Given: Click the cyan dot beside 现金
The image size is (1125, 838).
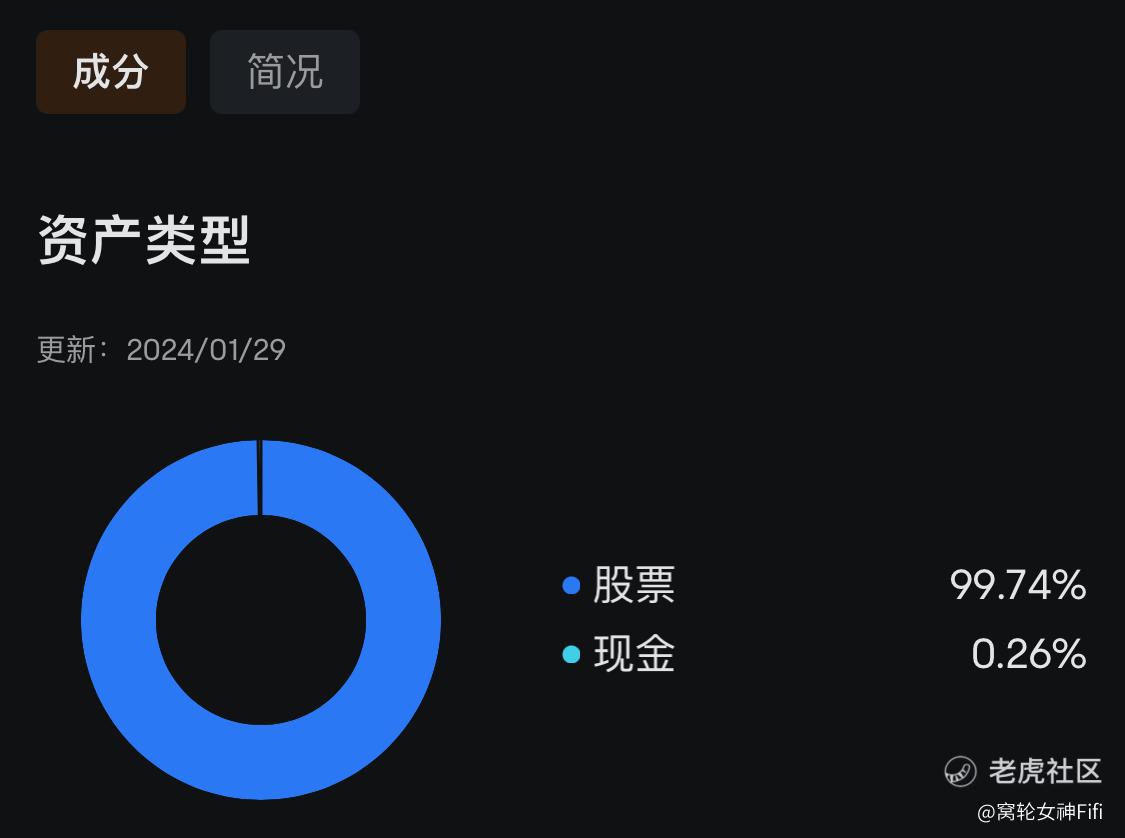Looking at the screenshot, I should (x=571, y=654).
